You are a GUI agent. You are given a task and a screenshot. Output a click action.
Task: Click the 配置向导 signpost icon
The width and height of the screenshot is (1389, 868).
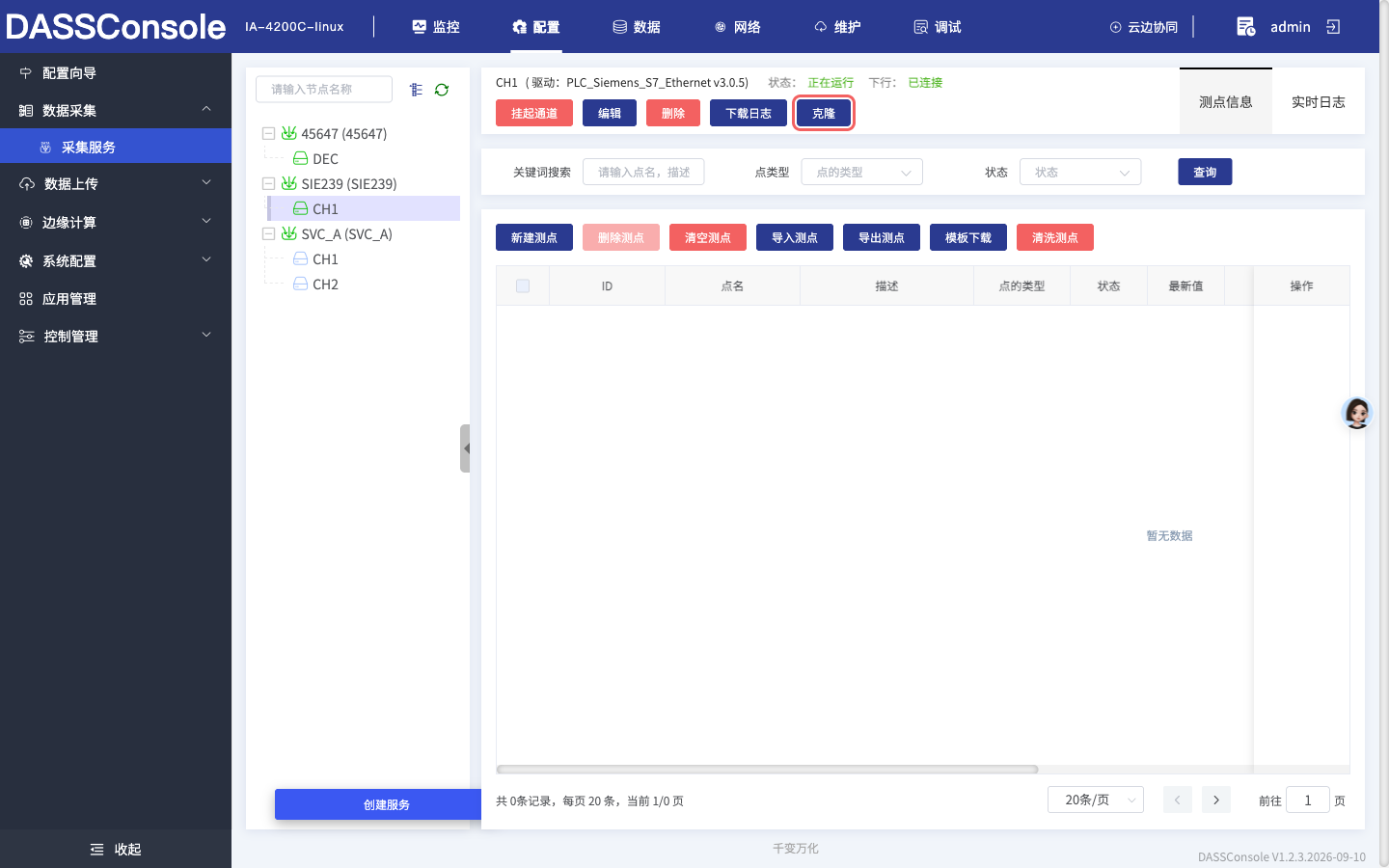26,73
